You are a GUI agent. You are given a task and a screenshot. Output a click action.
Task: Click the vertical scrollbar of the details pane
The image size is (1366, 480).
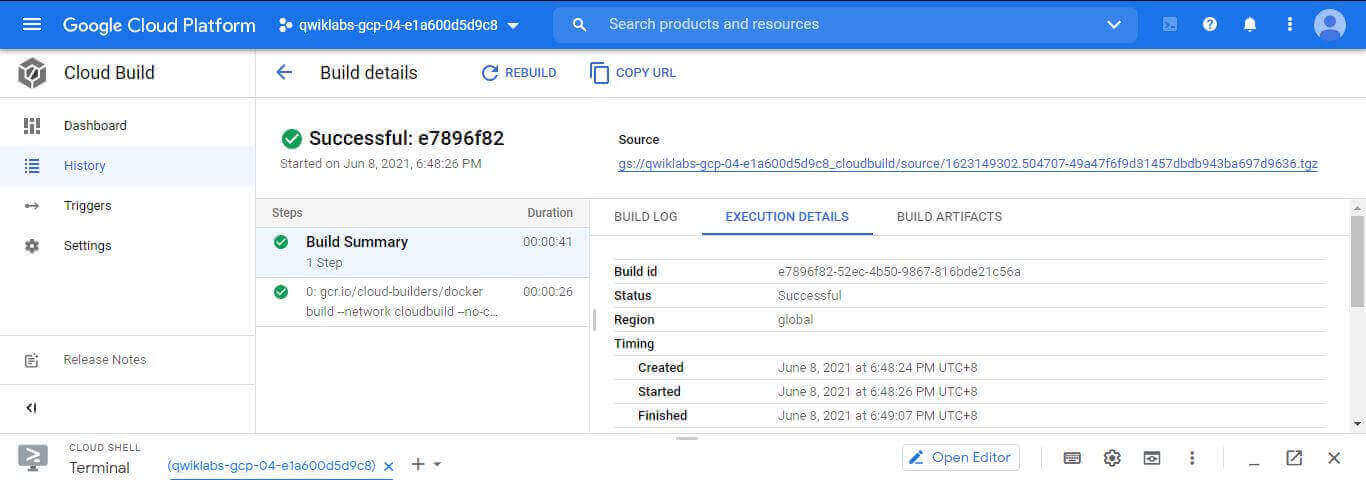pyautogui.click(x=1357, y=260)
